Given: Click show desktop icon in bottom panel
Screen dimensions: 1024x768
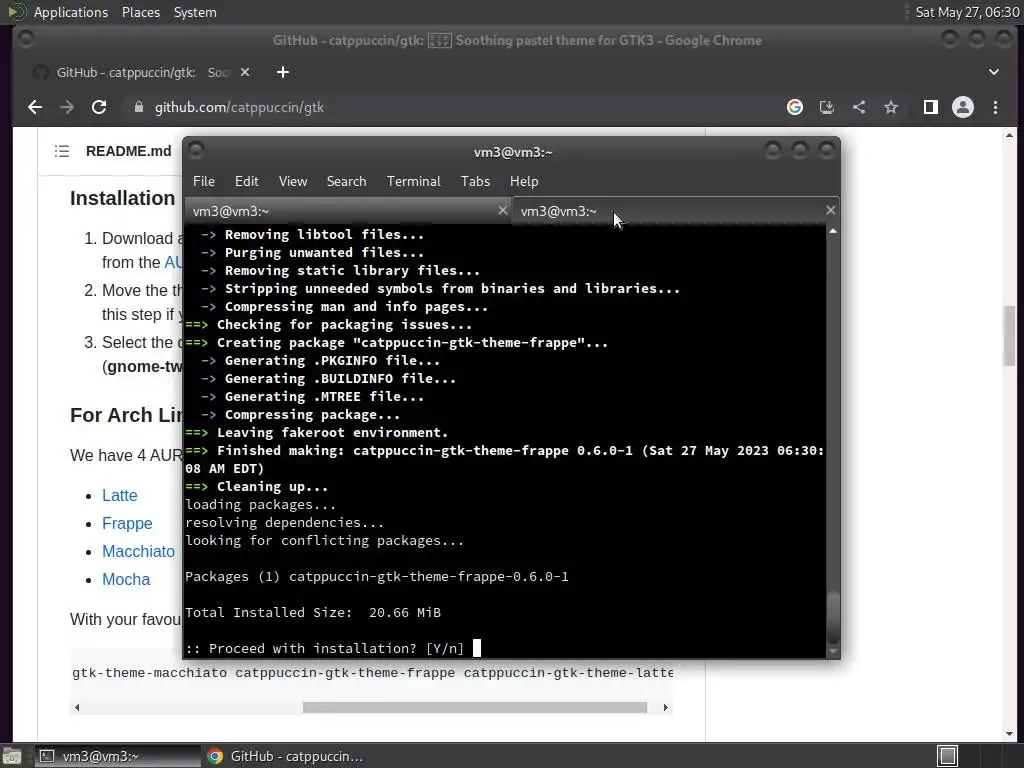Looking at the screenshot, I should (x=12, y=756).
